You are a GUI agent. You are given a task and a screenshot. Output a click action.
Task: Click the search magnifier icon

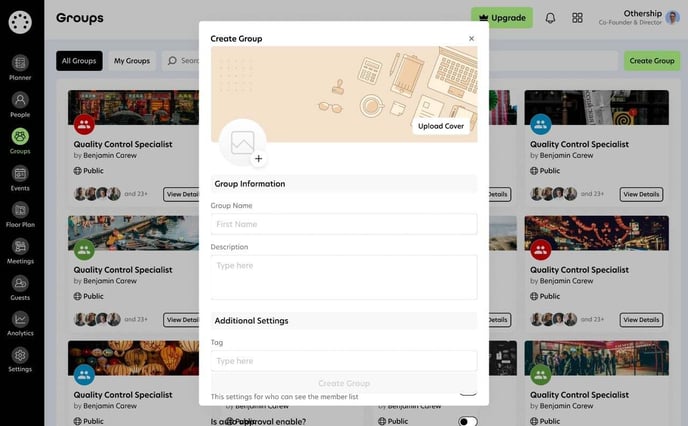tap(172, 61)
